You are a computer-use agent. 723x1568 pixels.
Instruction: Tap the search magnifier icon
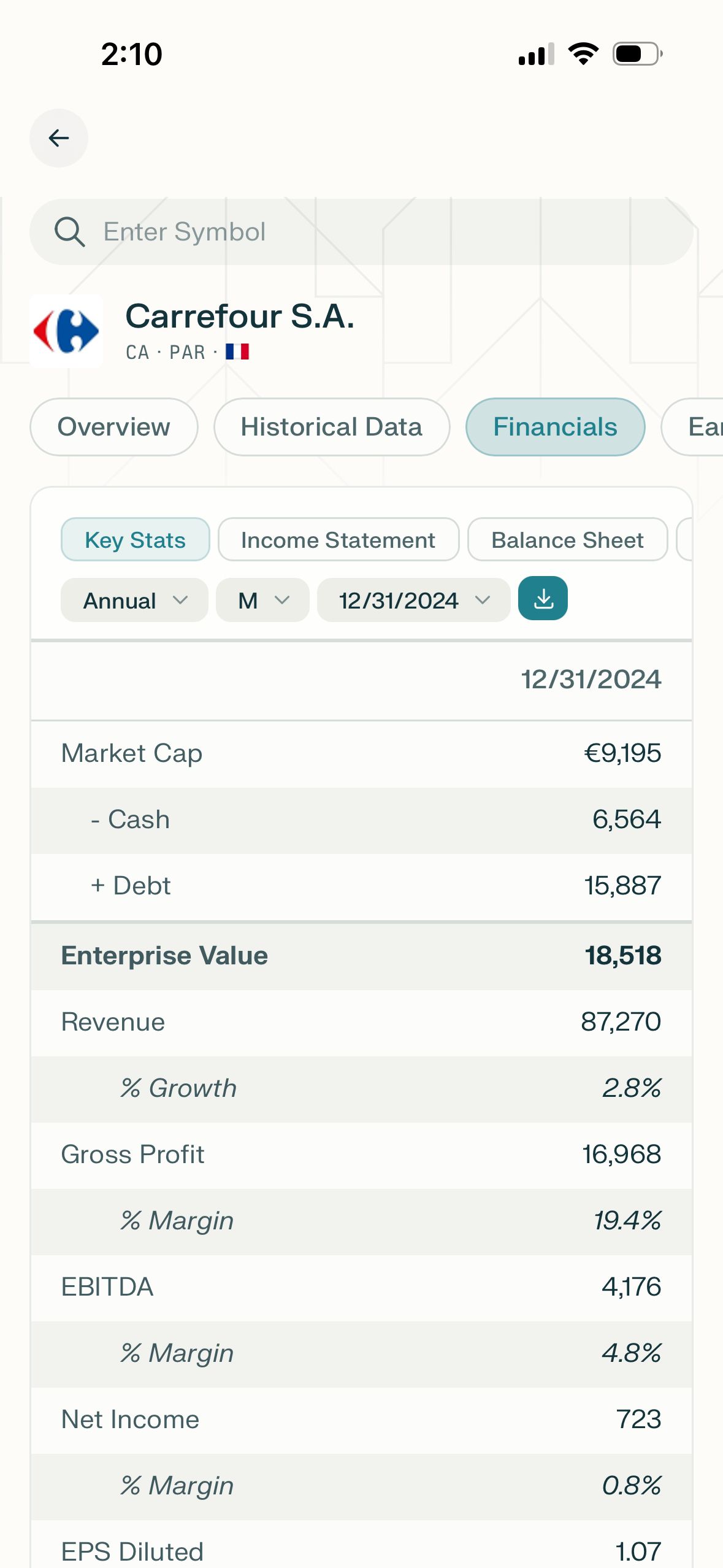[69, 232]
